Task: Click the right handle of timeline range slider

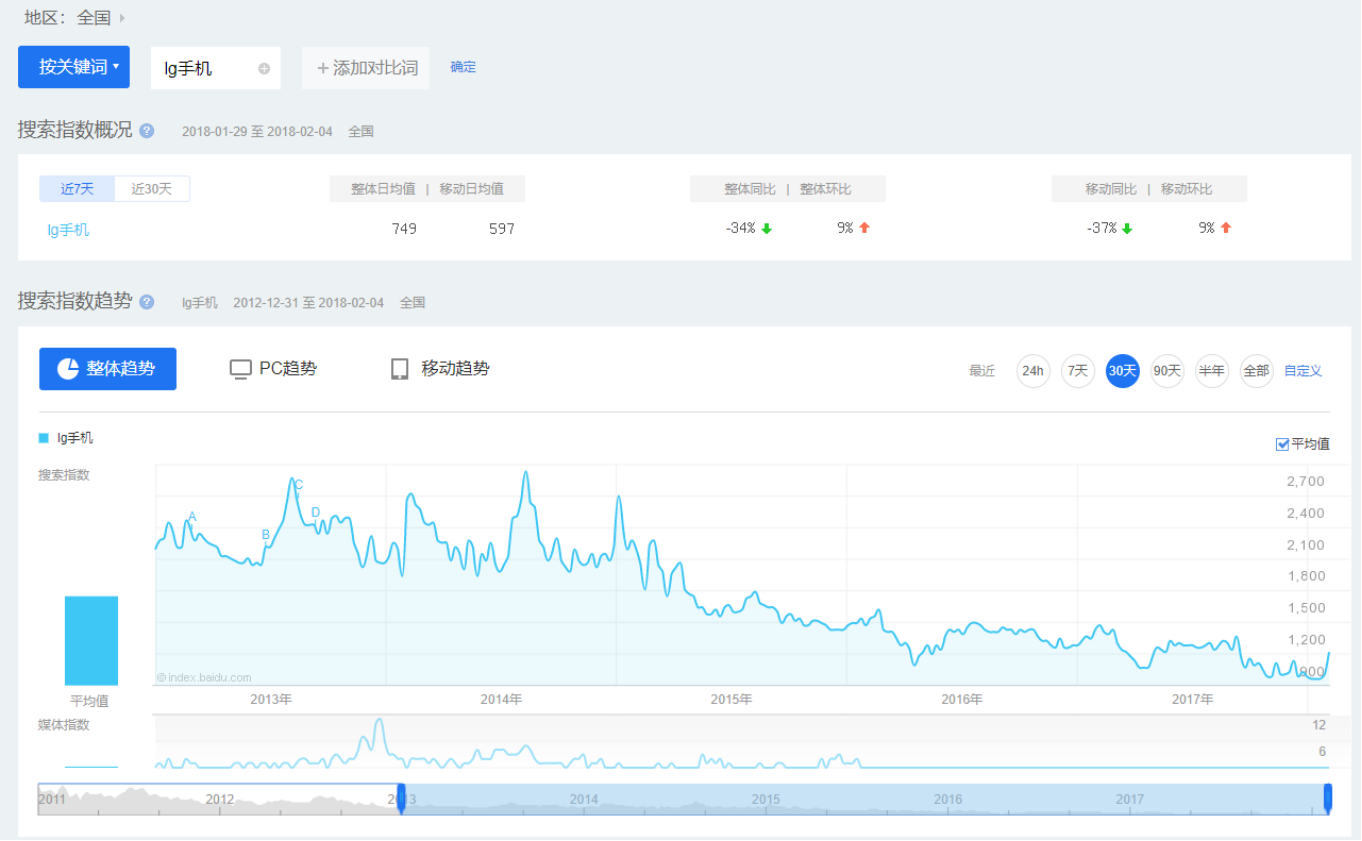Action: coord(1328,798)
